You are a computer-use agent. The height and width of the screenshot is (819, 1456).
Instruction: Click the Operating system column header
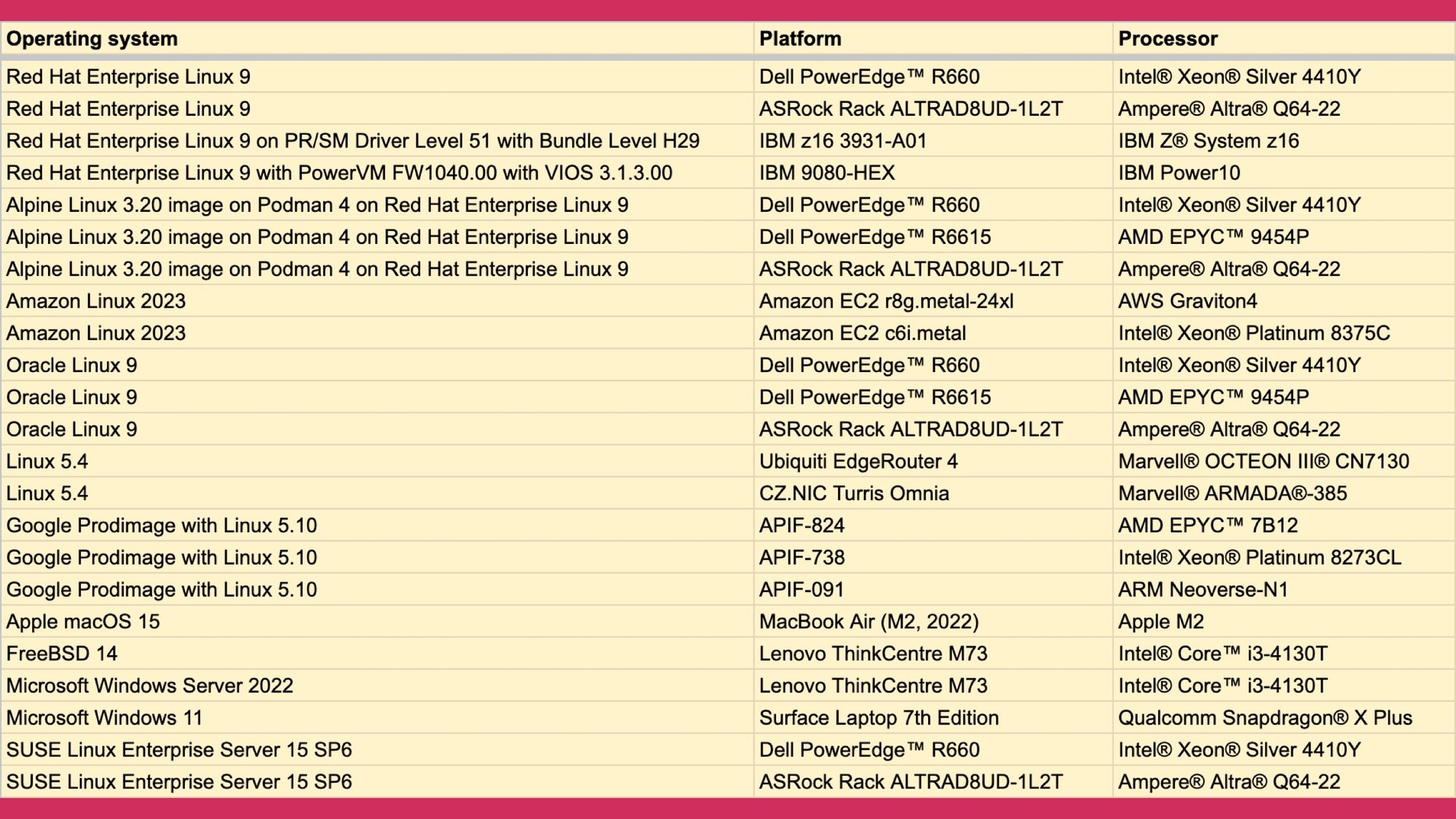92,39
